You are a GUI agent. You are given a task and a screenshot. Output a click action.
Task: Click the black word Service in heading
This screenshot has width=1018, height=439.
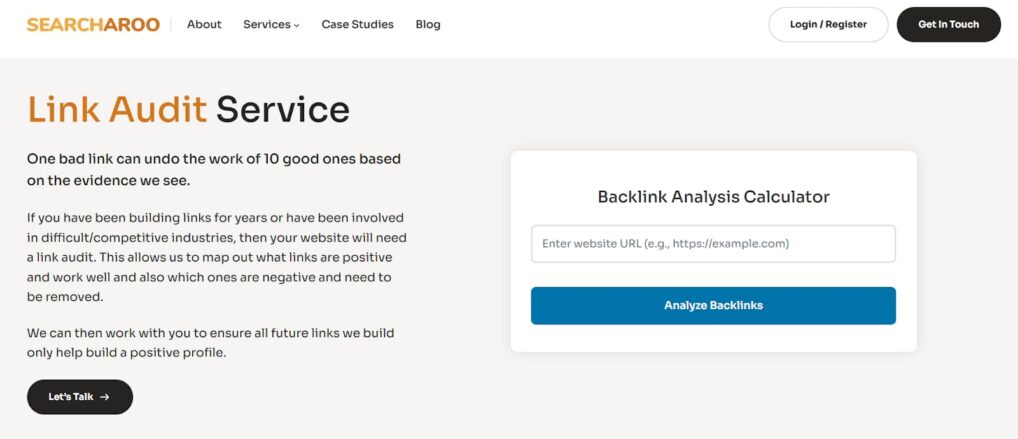tap(283, 109)
